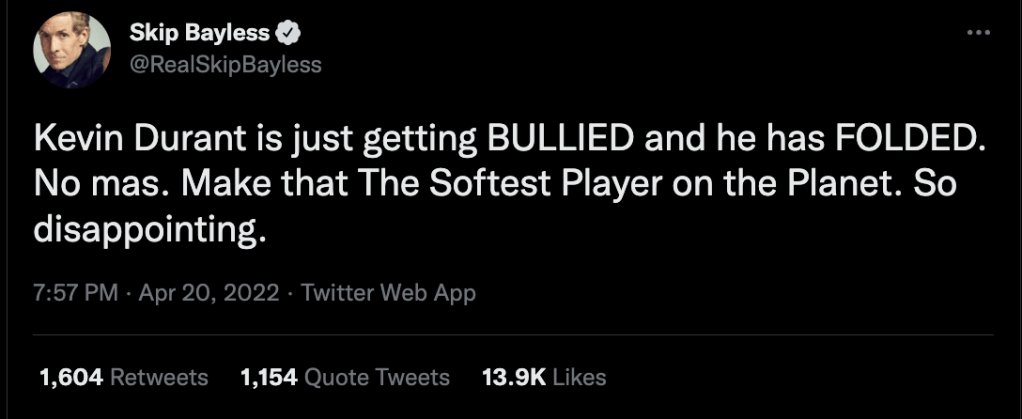The width and height of the screenshot is (1022, 419).
Task: Open the Twitter Web App source link
Action: click(388, 293)
